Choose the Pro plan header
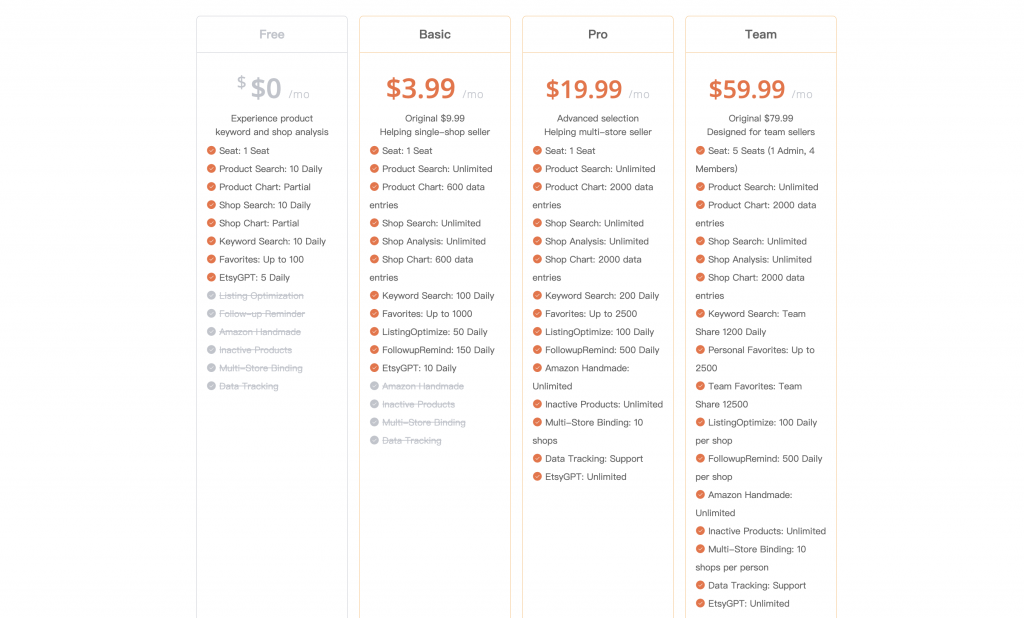This screenshot has width=1024, height=618. (x=598, y=34)
